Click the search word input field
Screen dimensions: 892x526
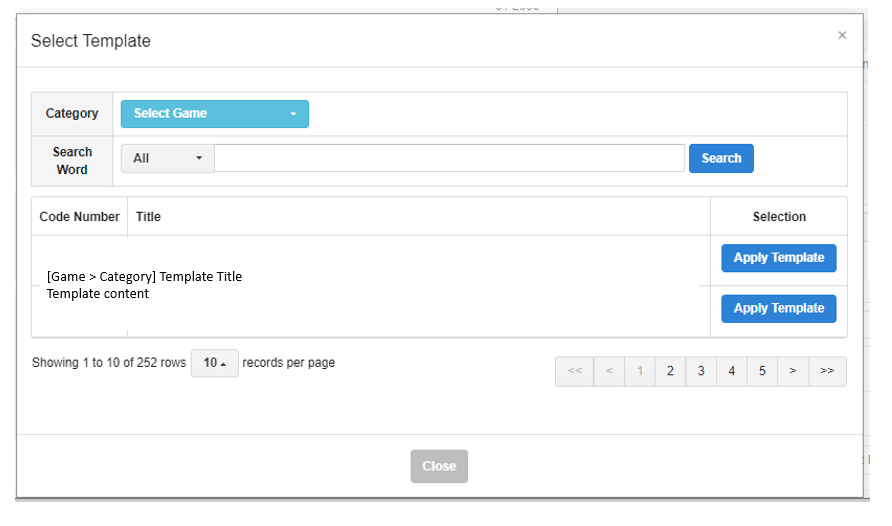pos(449,158)
